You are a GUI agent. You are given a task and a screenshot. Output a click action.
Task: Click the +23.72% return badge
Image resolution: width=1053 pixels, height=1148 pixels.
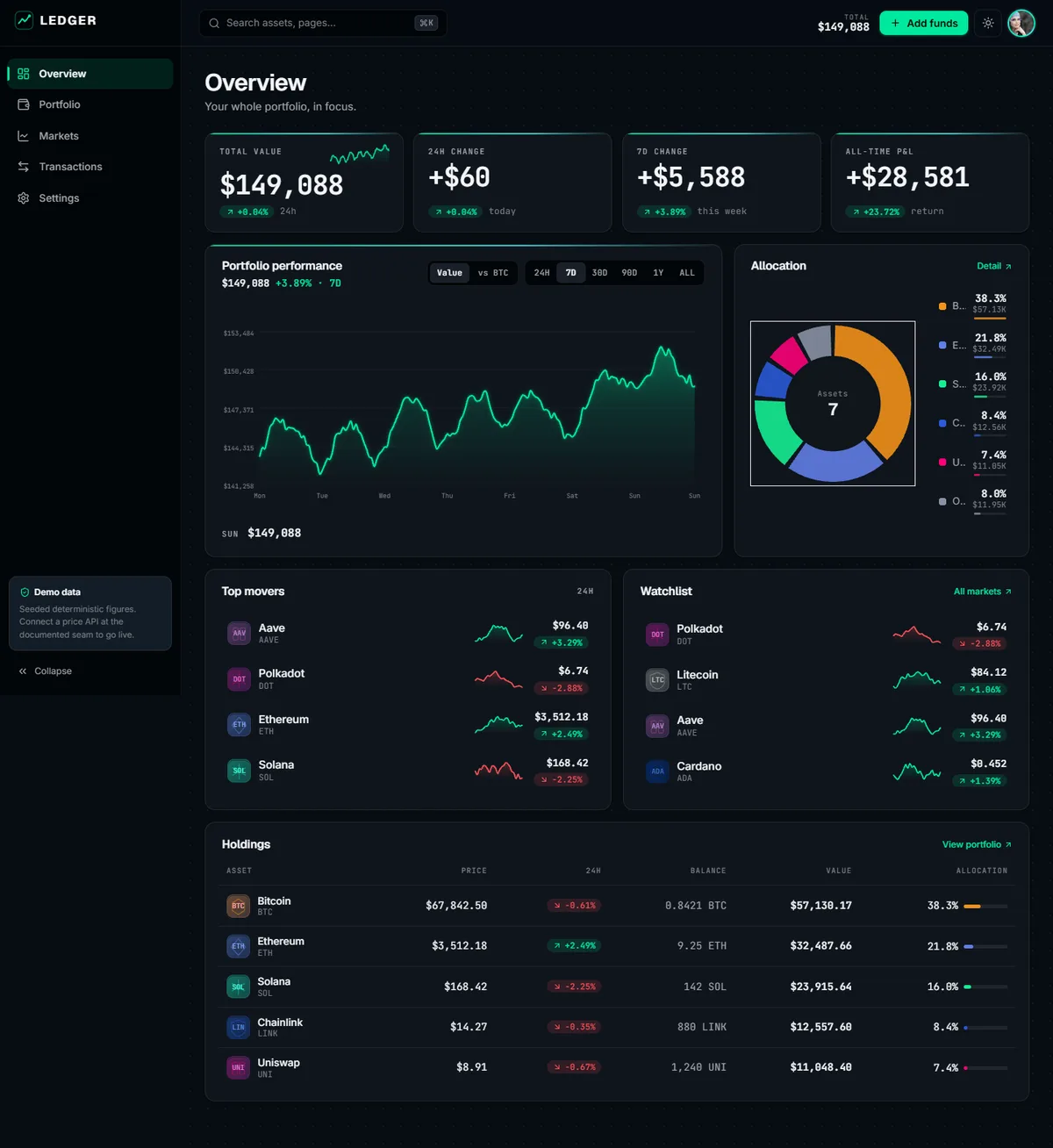click(875, 212)
